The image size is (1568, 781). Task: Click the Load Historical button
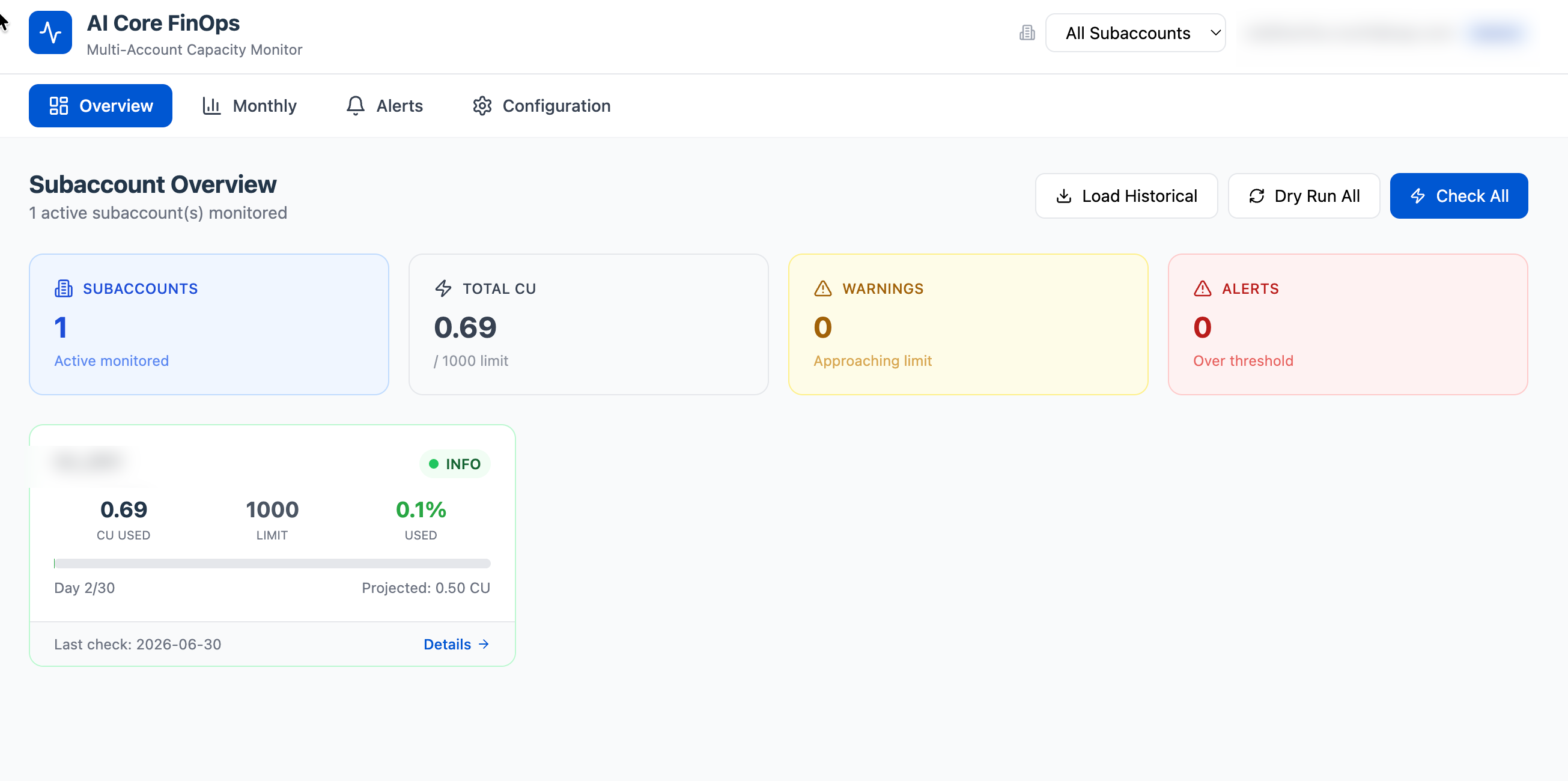[1126, 196]
